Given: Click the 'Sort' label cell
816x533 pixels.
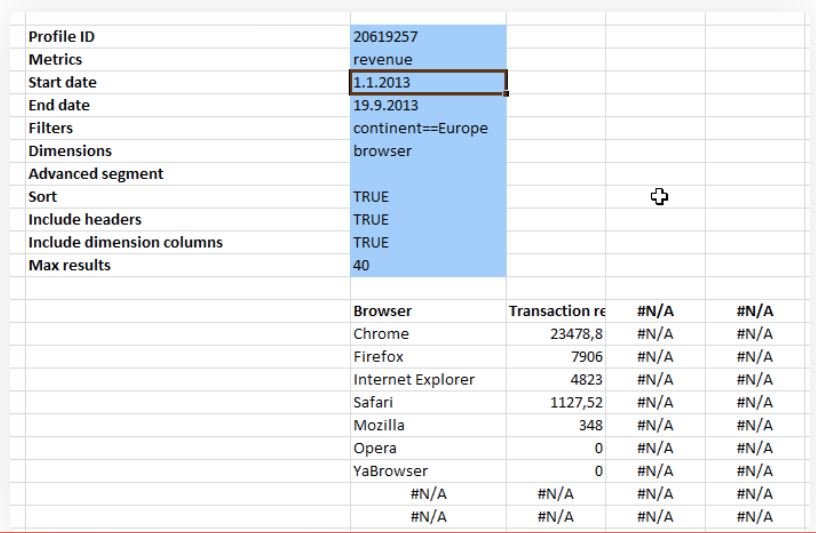Looking at the screenshot, I should point(188,197).
